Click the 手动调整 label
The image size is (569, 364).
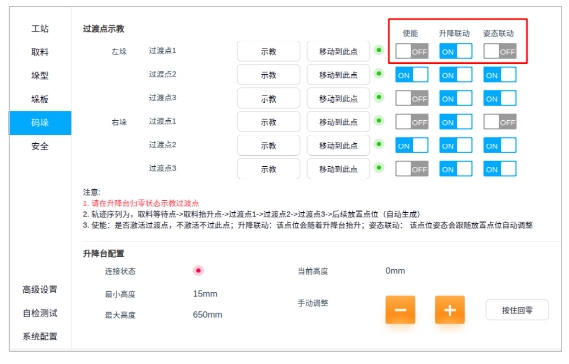click(x=313, y=303)
